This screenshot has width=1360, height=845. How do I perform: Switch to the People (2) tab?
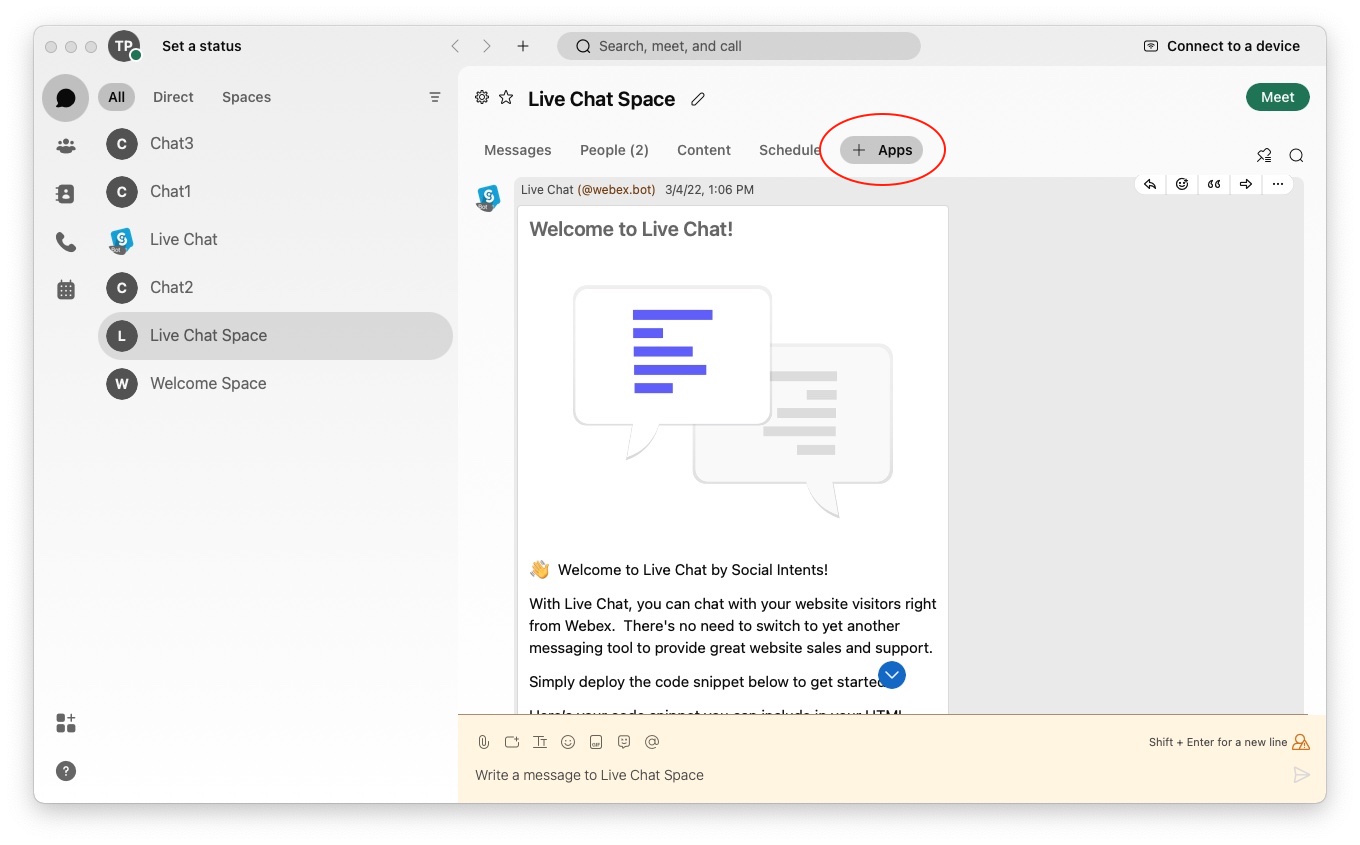pyautogui.click(x=614, y=150)
